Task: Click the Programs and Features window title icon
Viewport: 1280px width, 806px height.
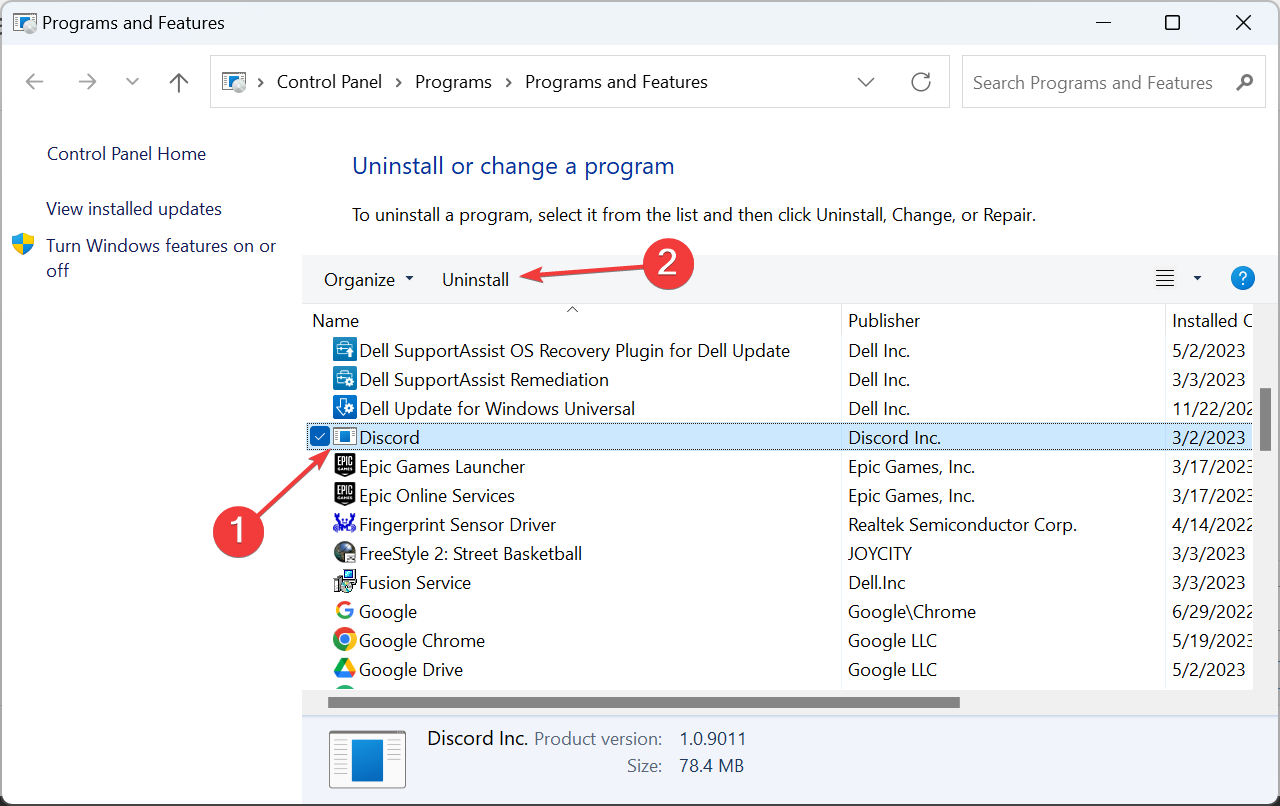Action: [25, 22]
